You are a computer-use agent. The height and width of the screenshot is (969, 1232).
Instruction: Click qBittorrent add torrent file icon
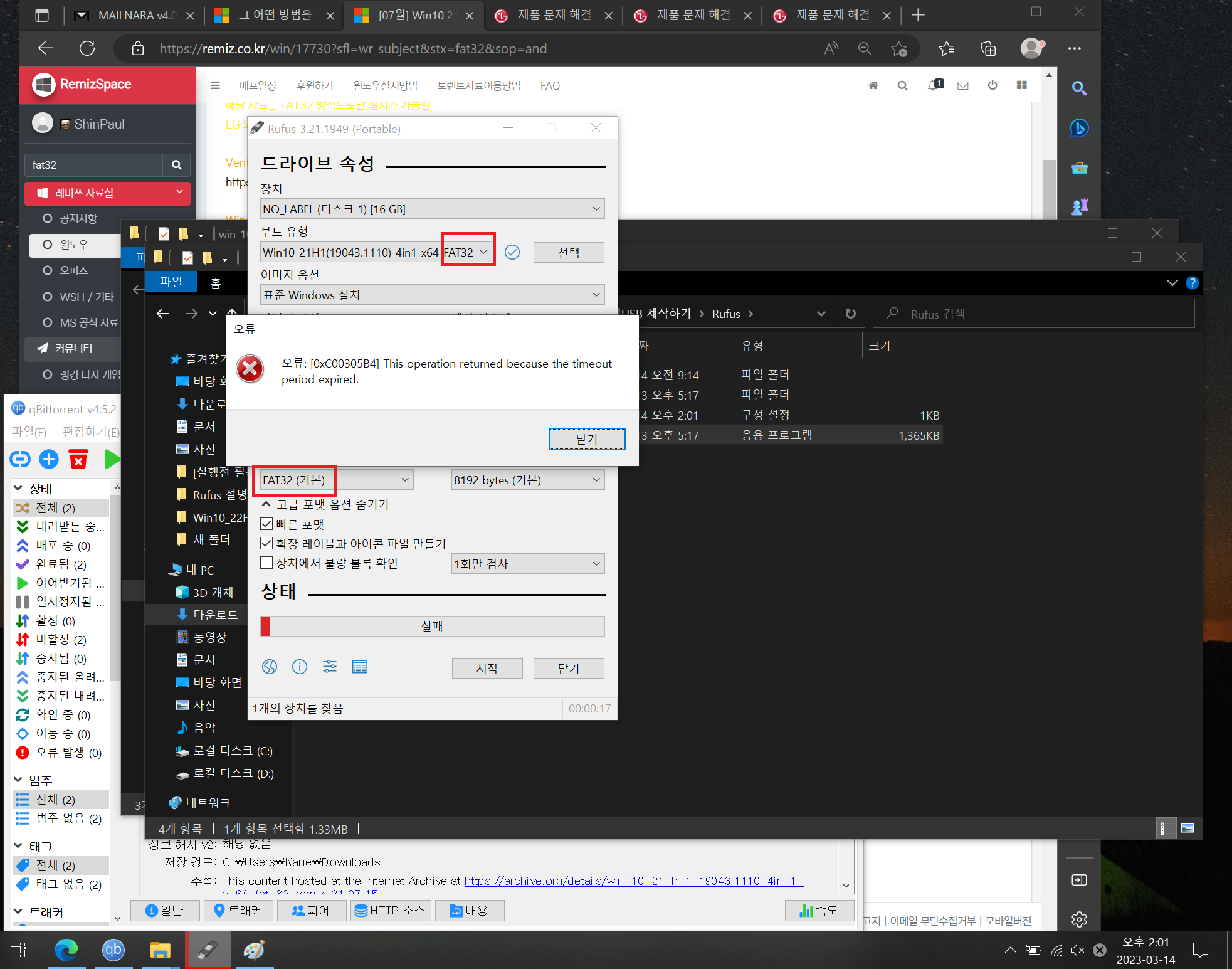[49, 459]
